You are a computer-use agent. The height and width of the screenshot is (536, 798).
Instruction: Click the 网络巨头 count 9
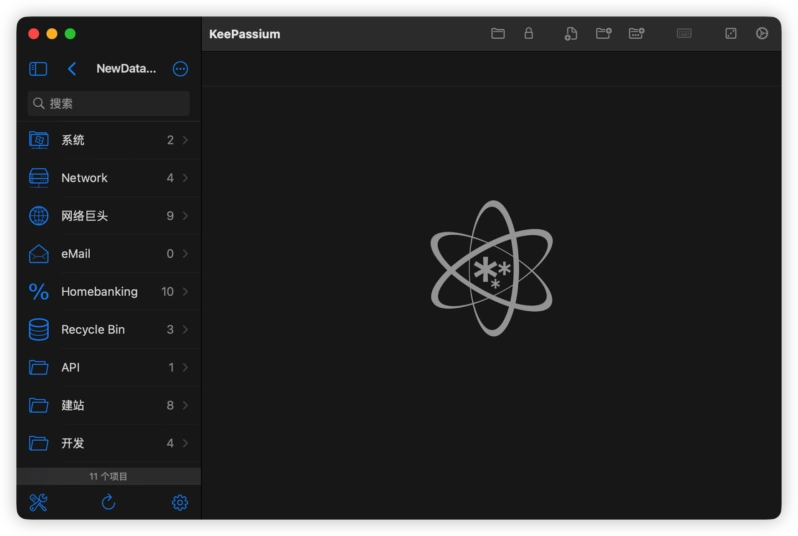click(170, 216)
